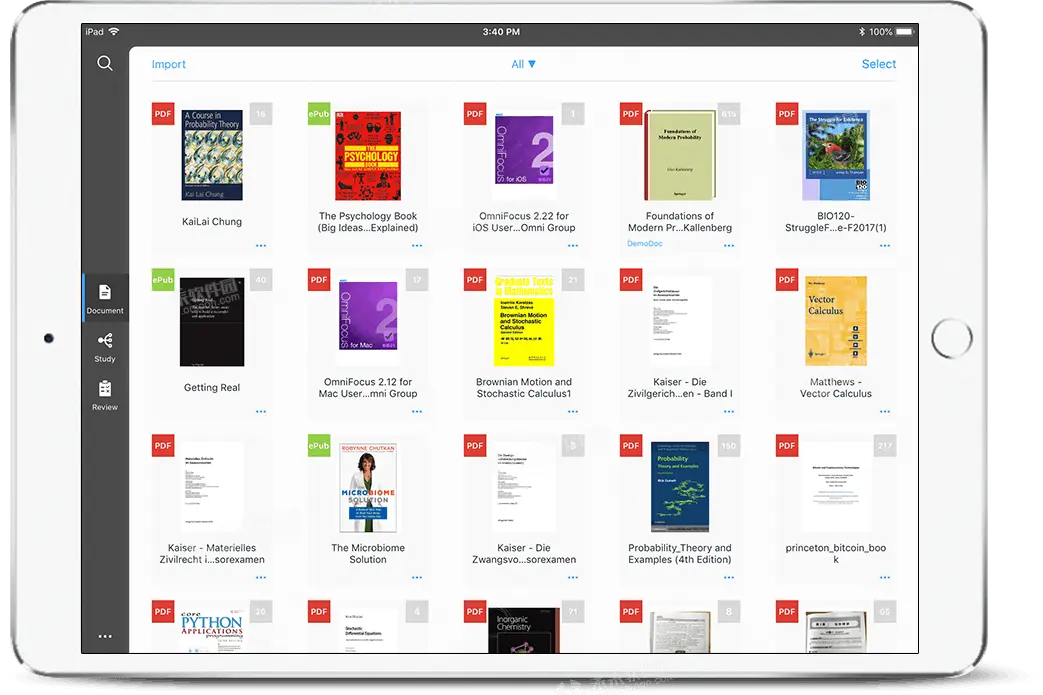Click the 3:40 PM clock
This screenshot has height=695, width=1043.
pos(501,32)
